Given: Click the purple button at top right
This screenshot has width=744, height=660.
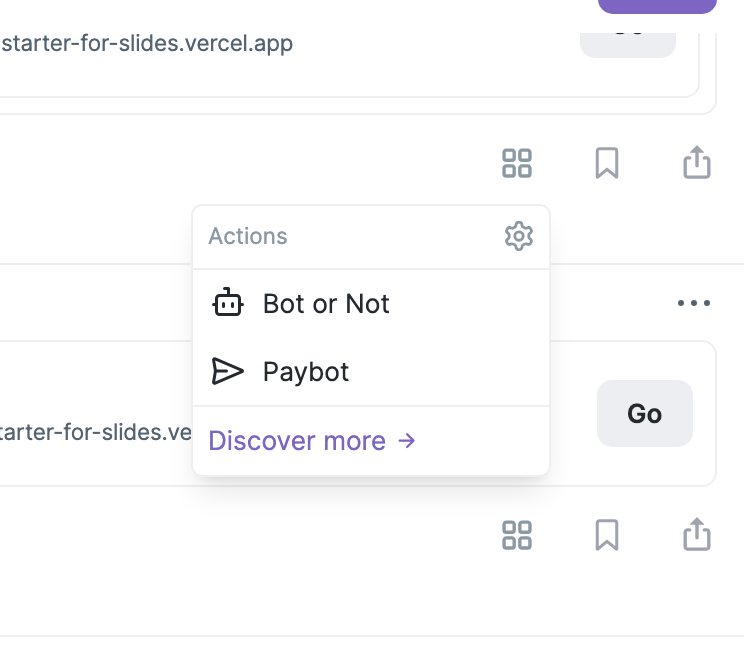Looking at the screenshot, I should [x=657, y=7].
